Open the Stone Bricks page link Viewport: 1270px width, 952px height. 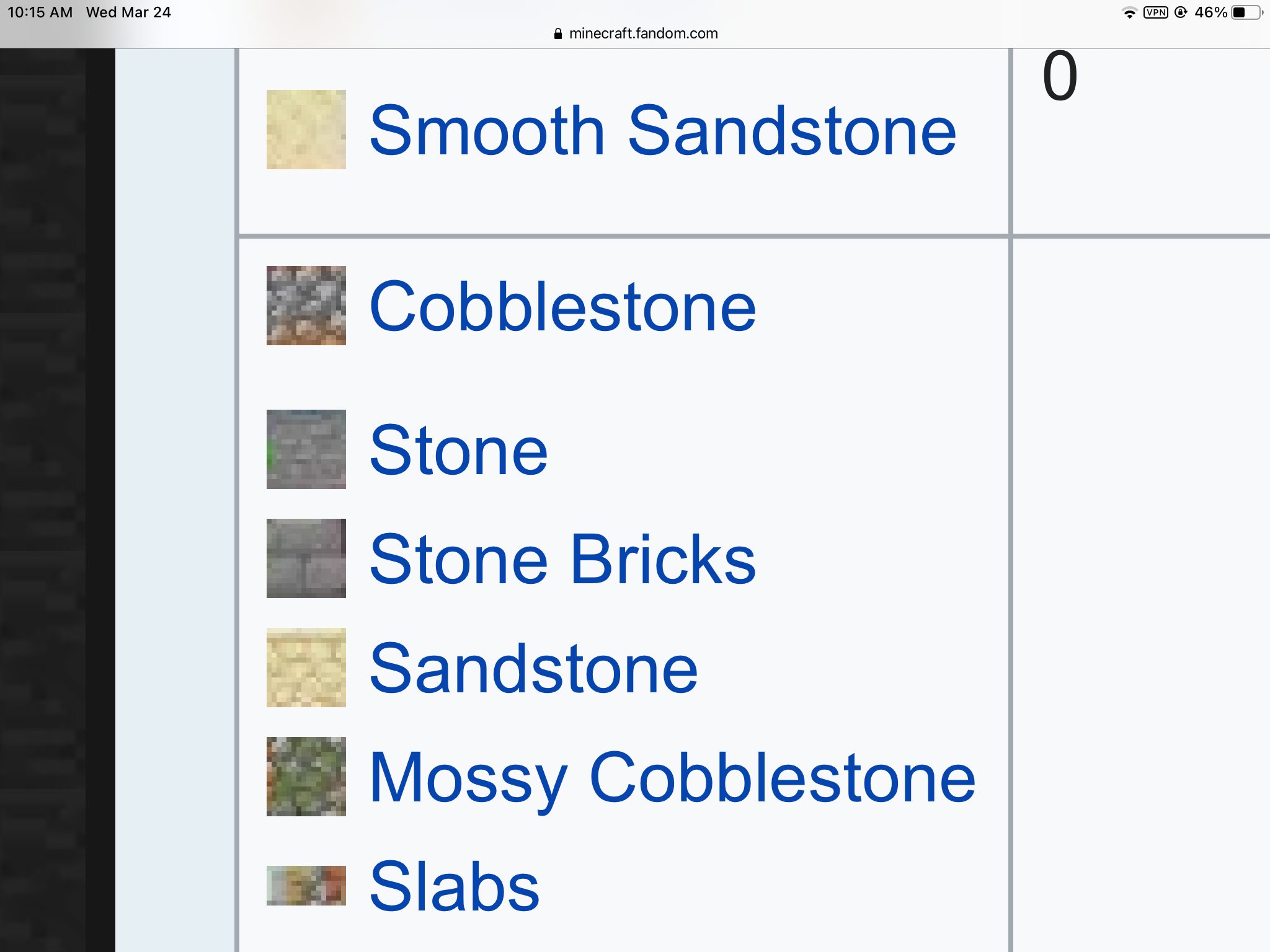[x=562, y=560]
